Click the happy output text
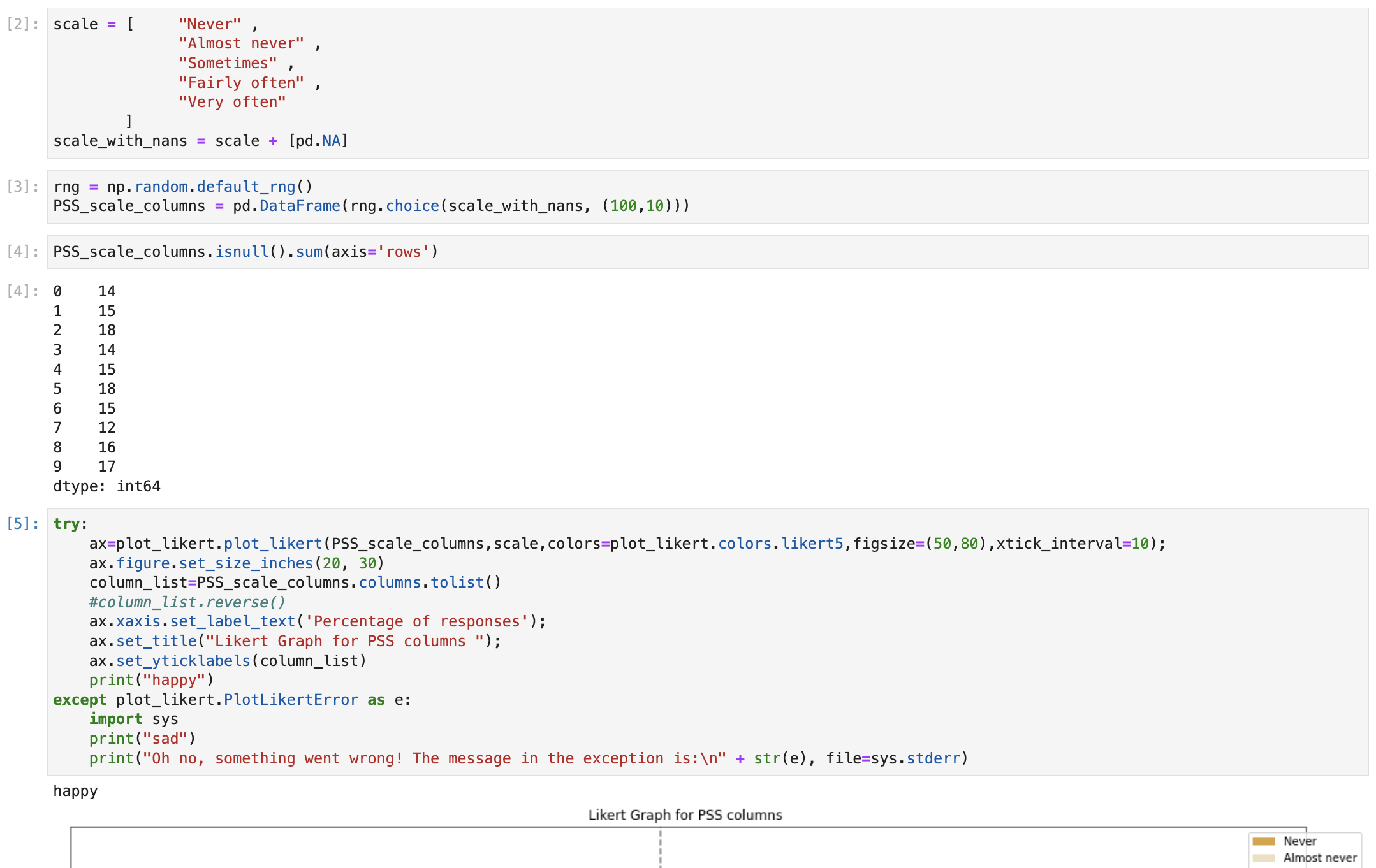Viewport: 1376px width, 868px height. pyautogui.click(x=75, y=791)
